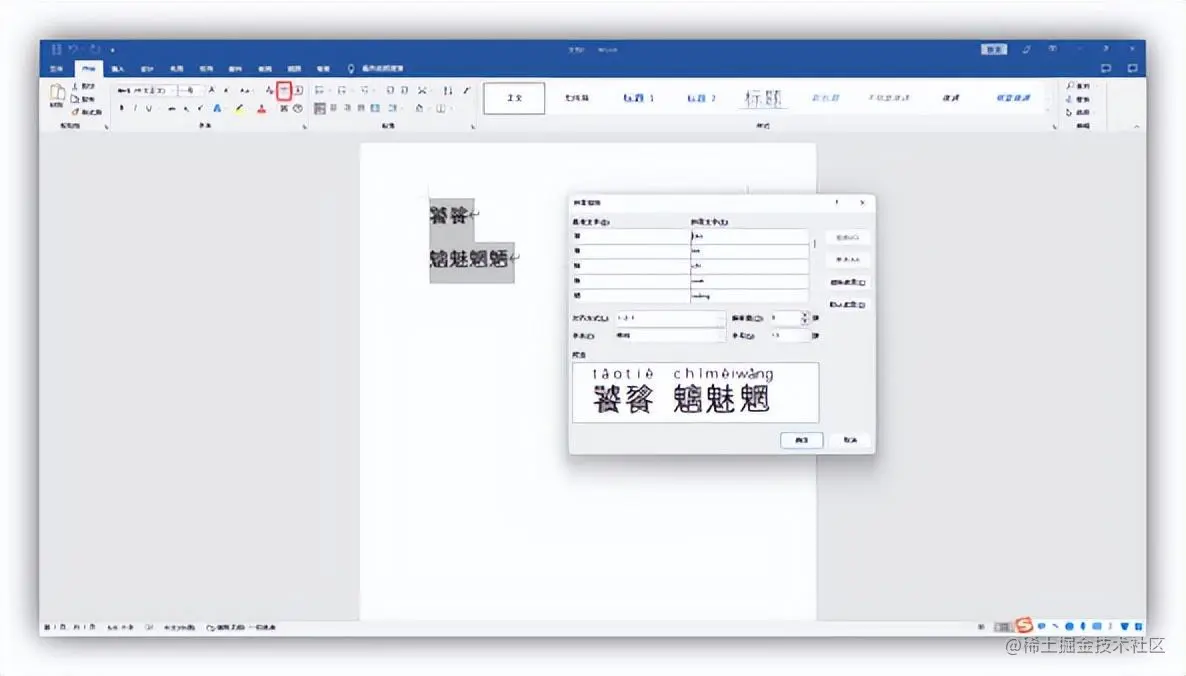Image resolution: width=1186 pixels, height=676 pixels.
Task: Toggle Superscript formatting
Action: [x=200, y=108]
